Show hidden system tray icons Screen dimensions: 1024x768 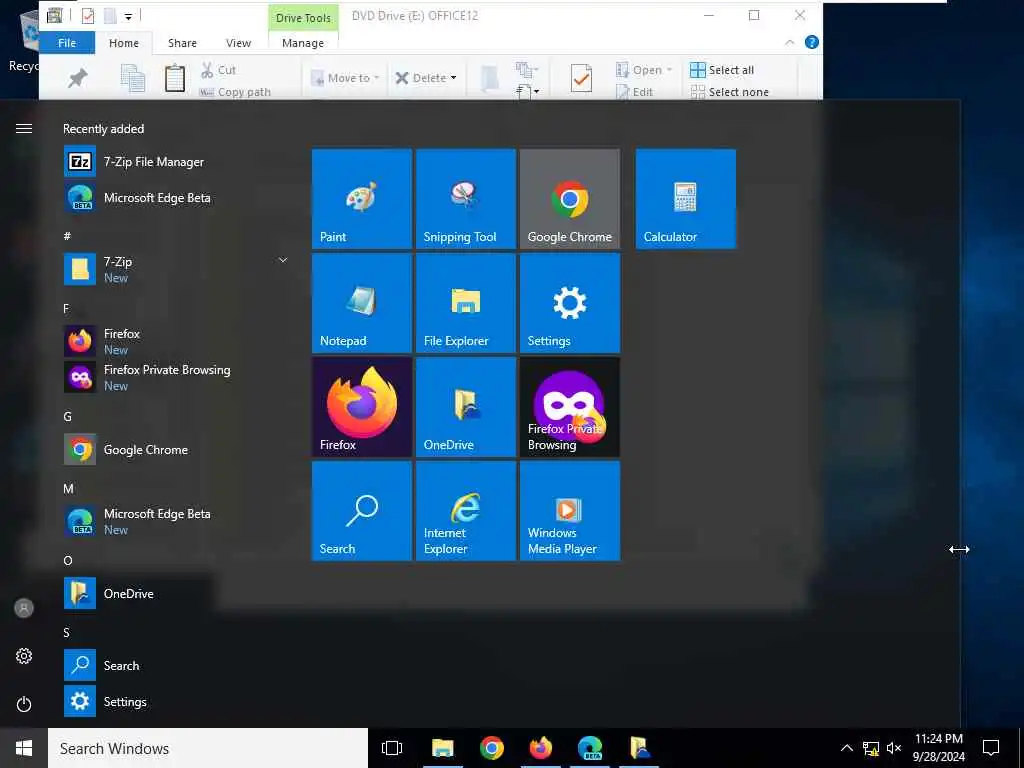point(846,748)
